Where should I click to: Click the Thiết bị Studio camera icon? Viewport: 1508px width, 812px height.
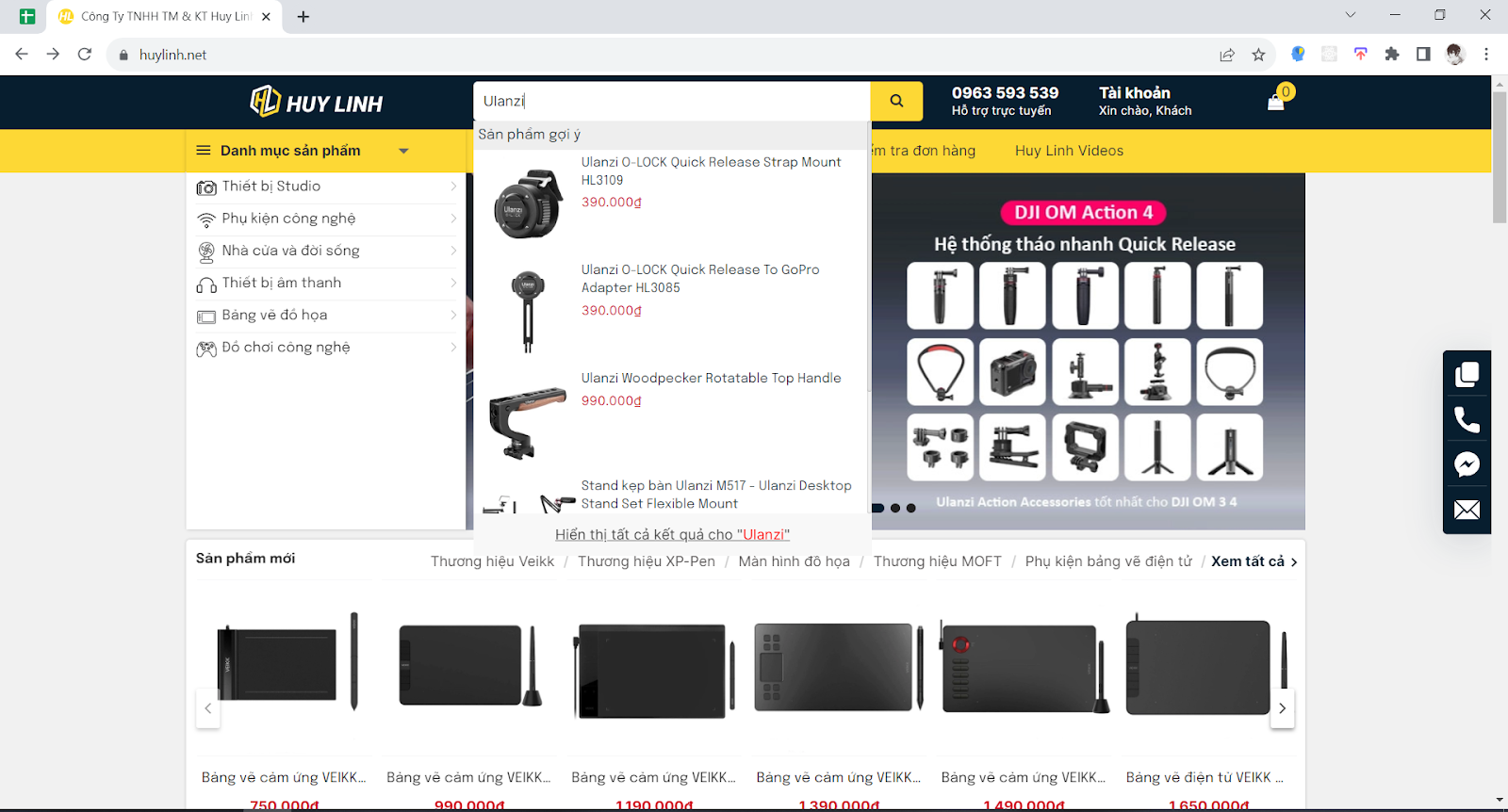(x=206, y=187)
